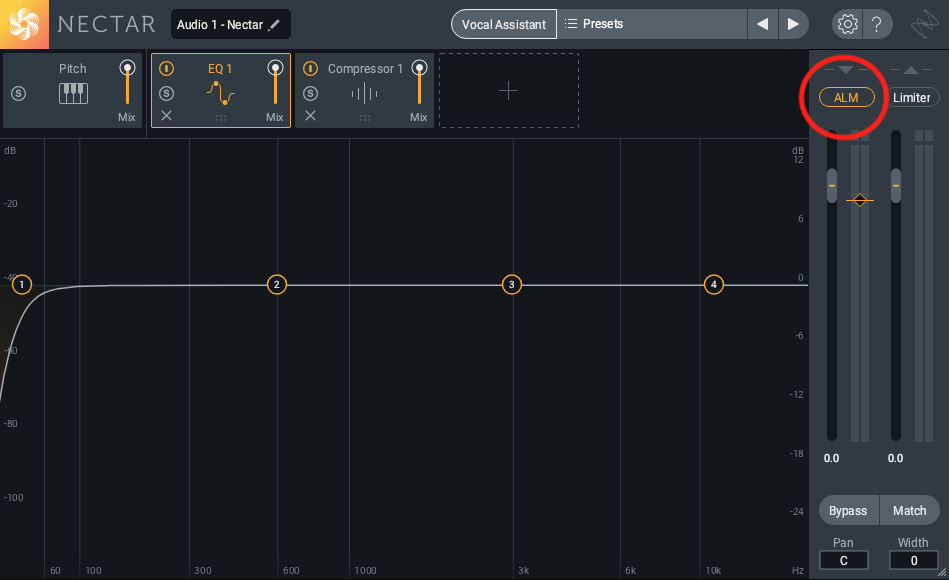Select the EQ 1 module label

[x=220, y=68]
